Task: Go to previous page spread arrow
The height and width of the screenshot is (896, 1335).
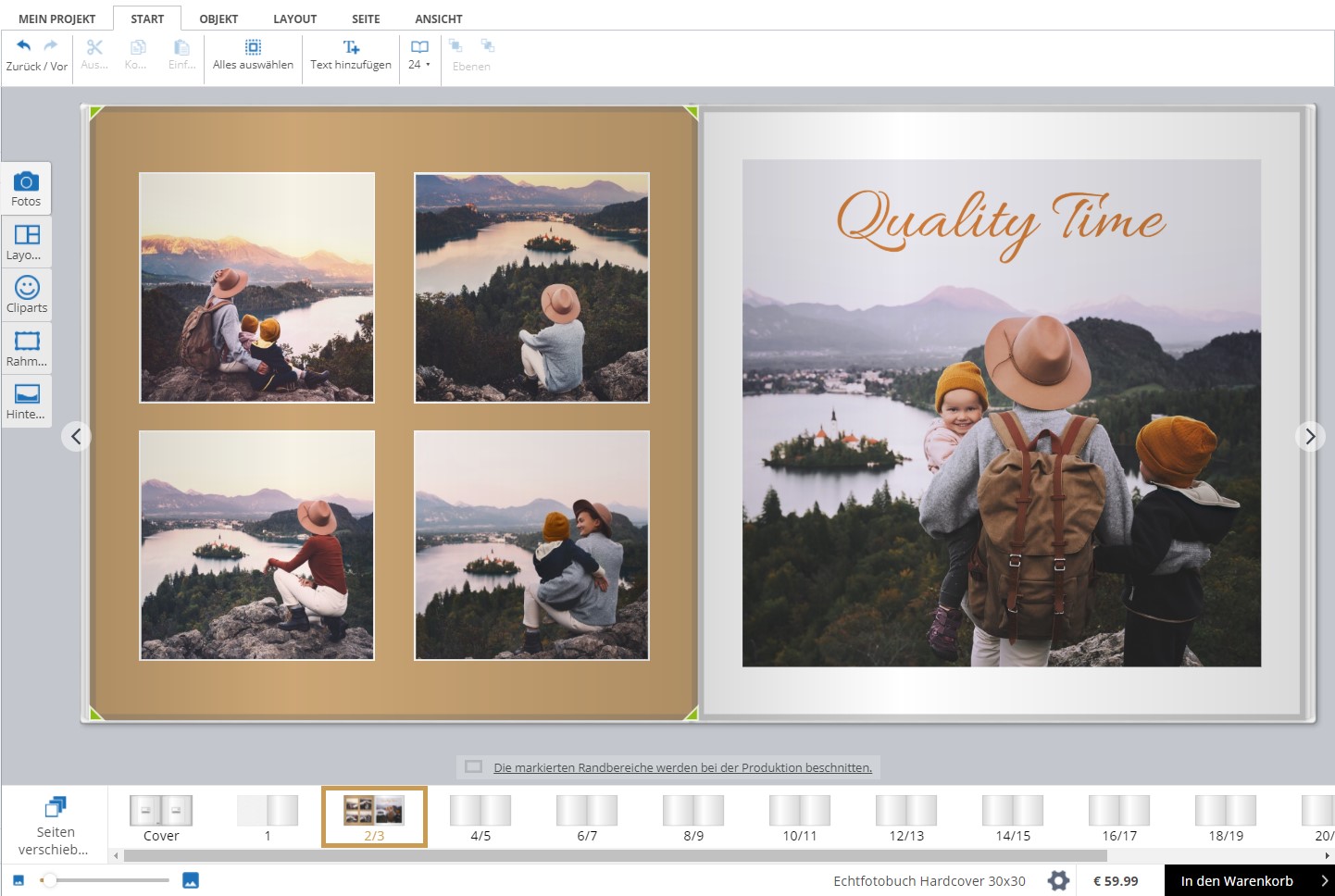Action: (x=76, y=436)
